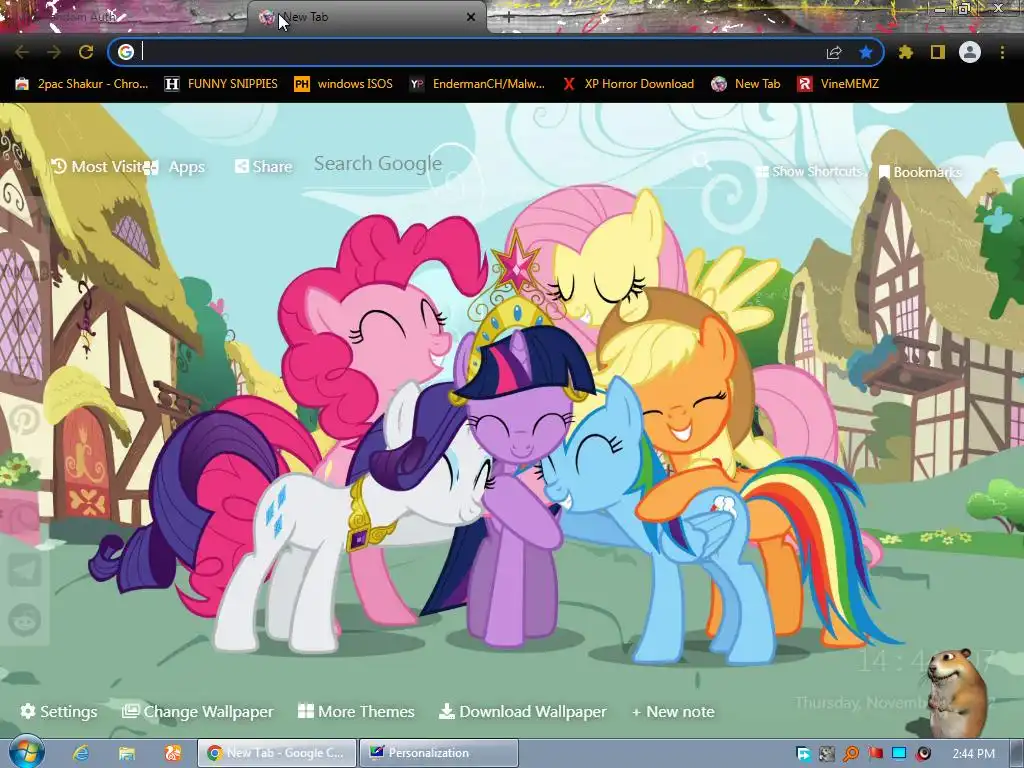Click the grey picture tray icon

pyautogui.click(x=827, y=754)
